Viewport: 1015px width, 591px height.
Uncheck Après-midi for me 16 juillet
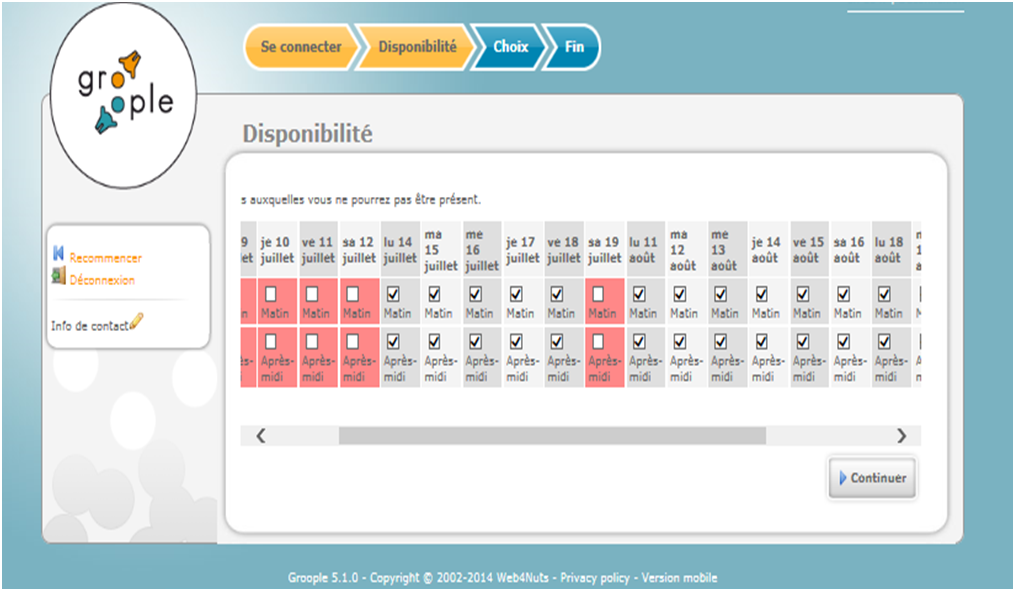[475, 341]
